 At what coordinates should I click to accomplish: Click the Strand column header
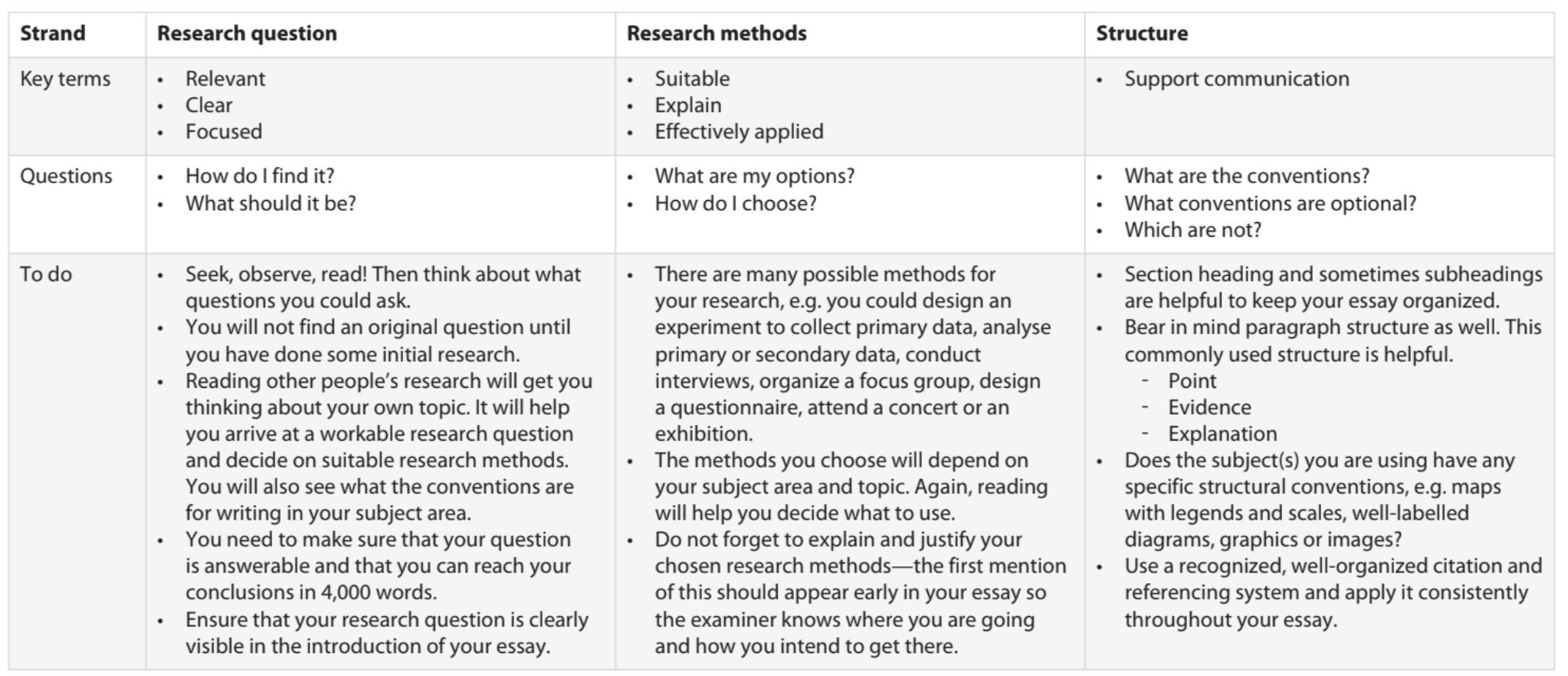tap(52, 33)
